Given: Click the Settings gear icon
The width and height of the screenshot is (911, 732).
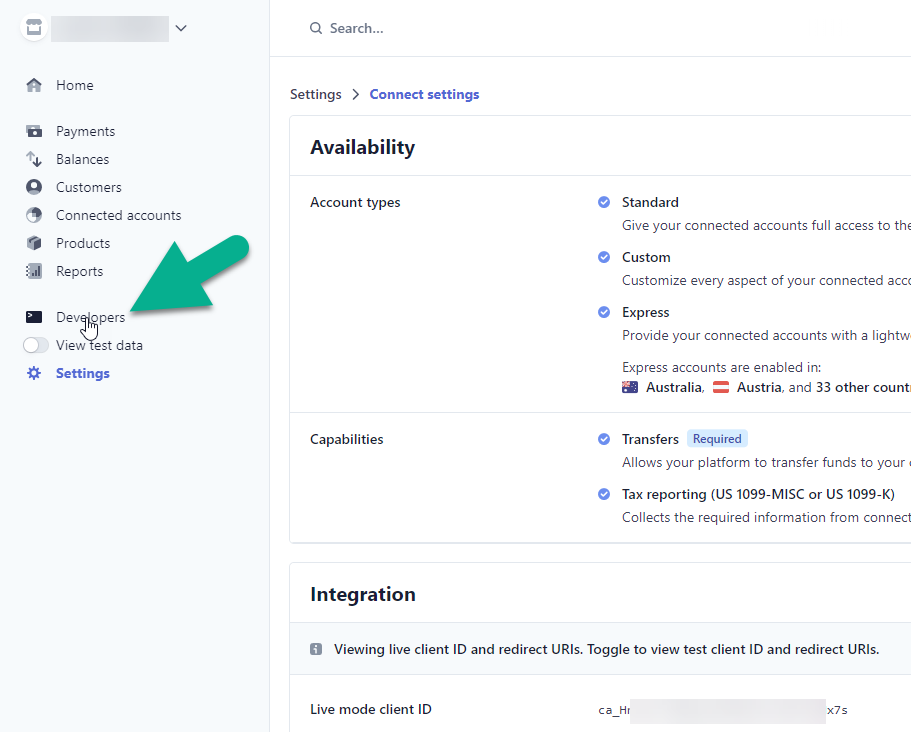Looking at the screenshot, I should (x=34, y=373).
